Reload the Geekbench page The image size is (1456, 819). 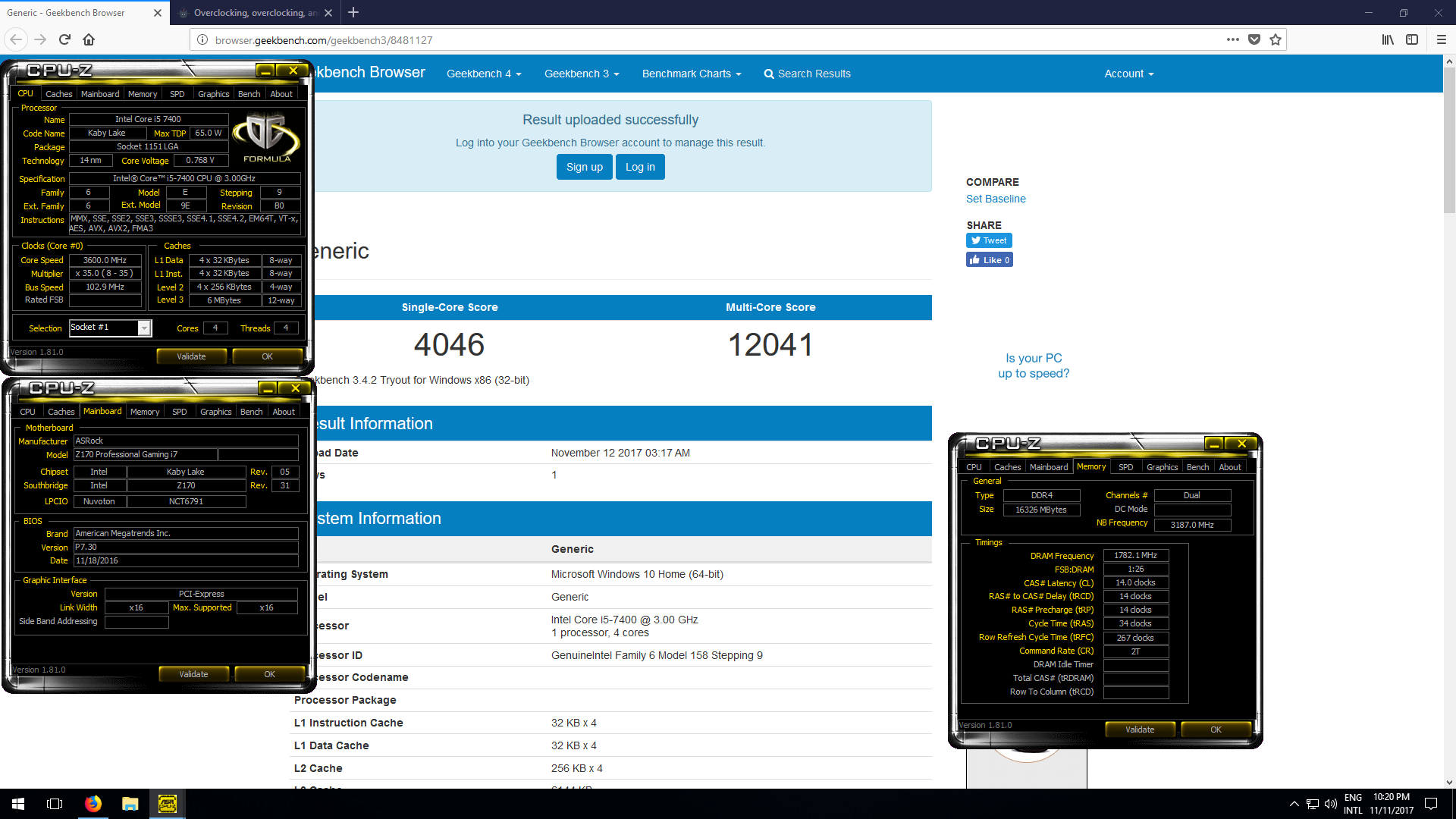(x=65, y=39)
